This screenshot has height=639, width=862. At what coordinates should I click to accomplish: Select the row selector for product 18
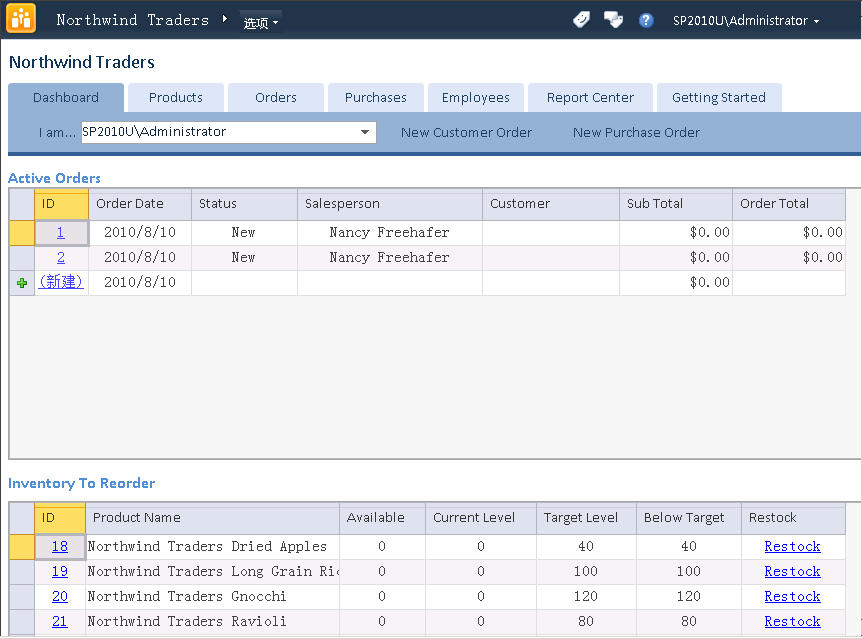click(22, 547)
